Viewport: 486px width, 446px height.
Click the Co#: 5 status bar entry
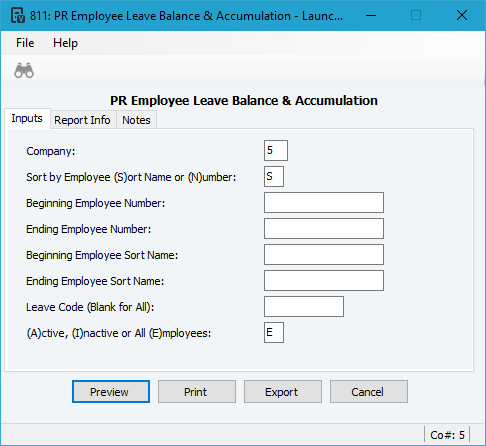coord(447,435)
